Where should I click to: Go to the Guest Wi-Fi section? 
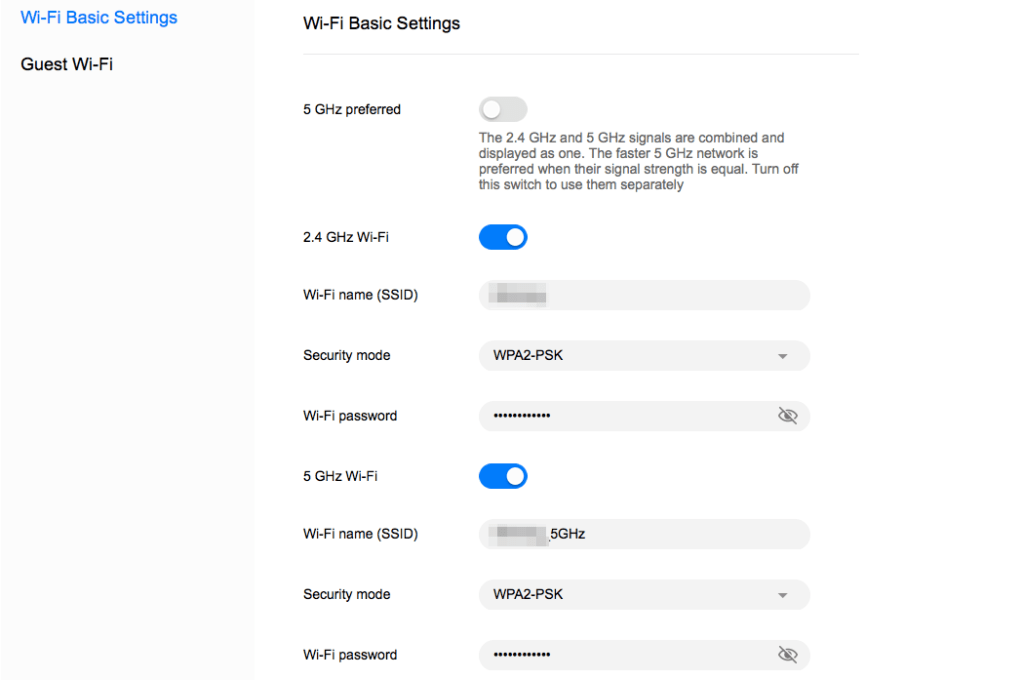[67, 65]
